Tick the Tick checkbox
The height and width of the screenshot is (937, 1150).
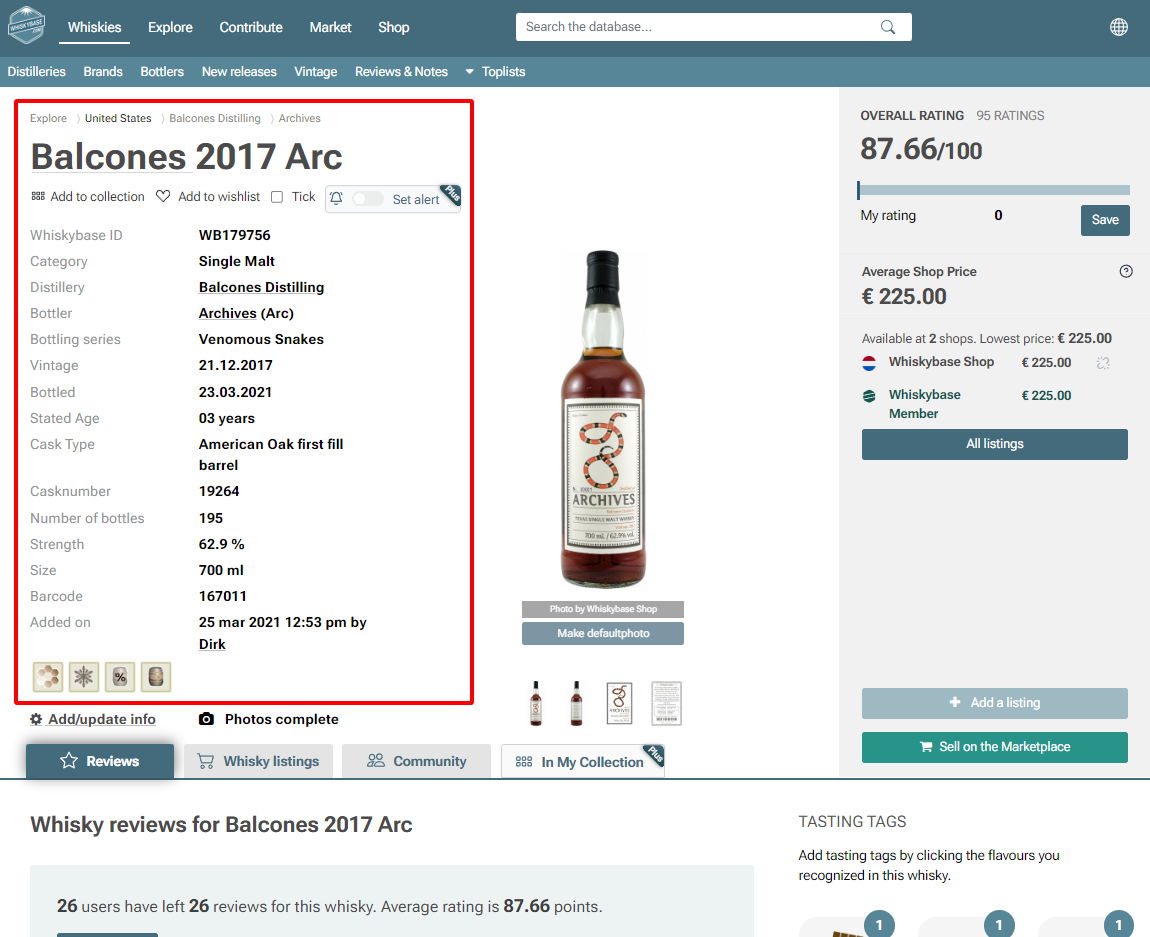click(276, 196)
